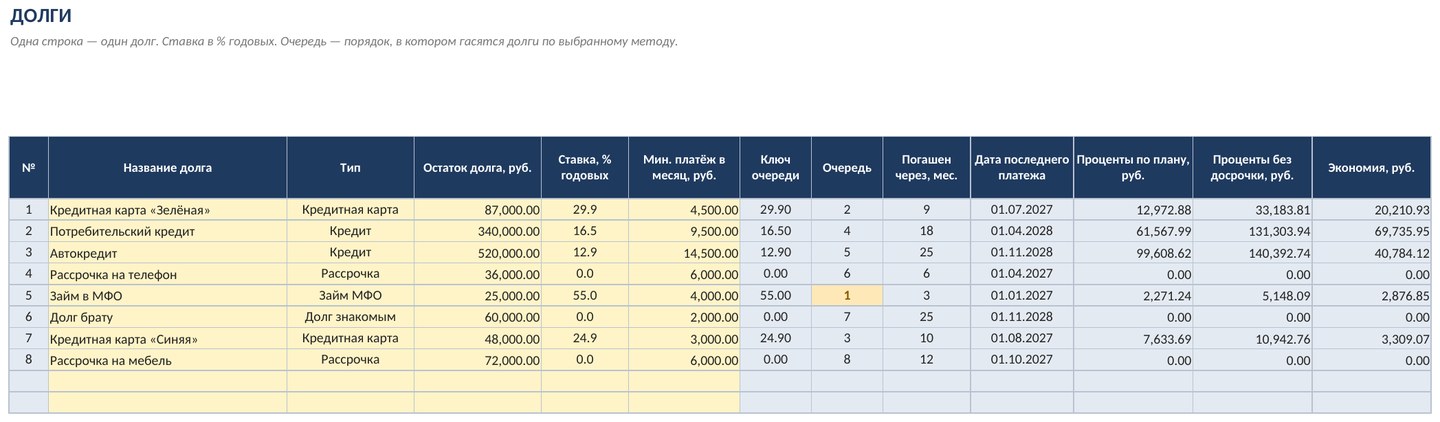Select the balance value 60,000.00

coord(478,317)
